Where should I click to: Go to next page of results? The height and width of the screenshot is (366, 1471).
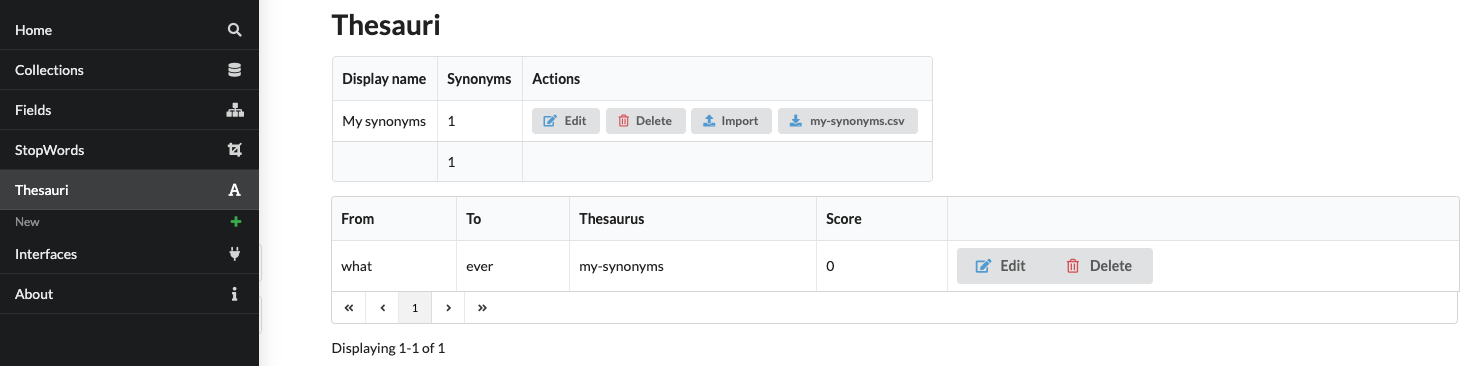click(448, 308)
